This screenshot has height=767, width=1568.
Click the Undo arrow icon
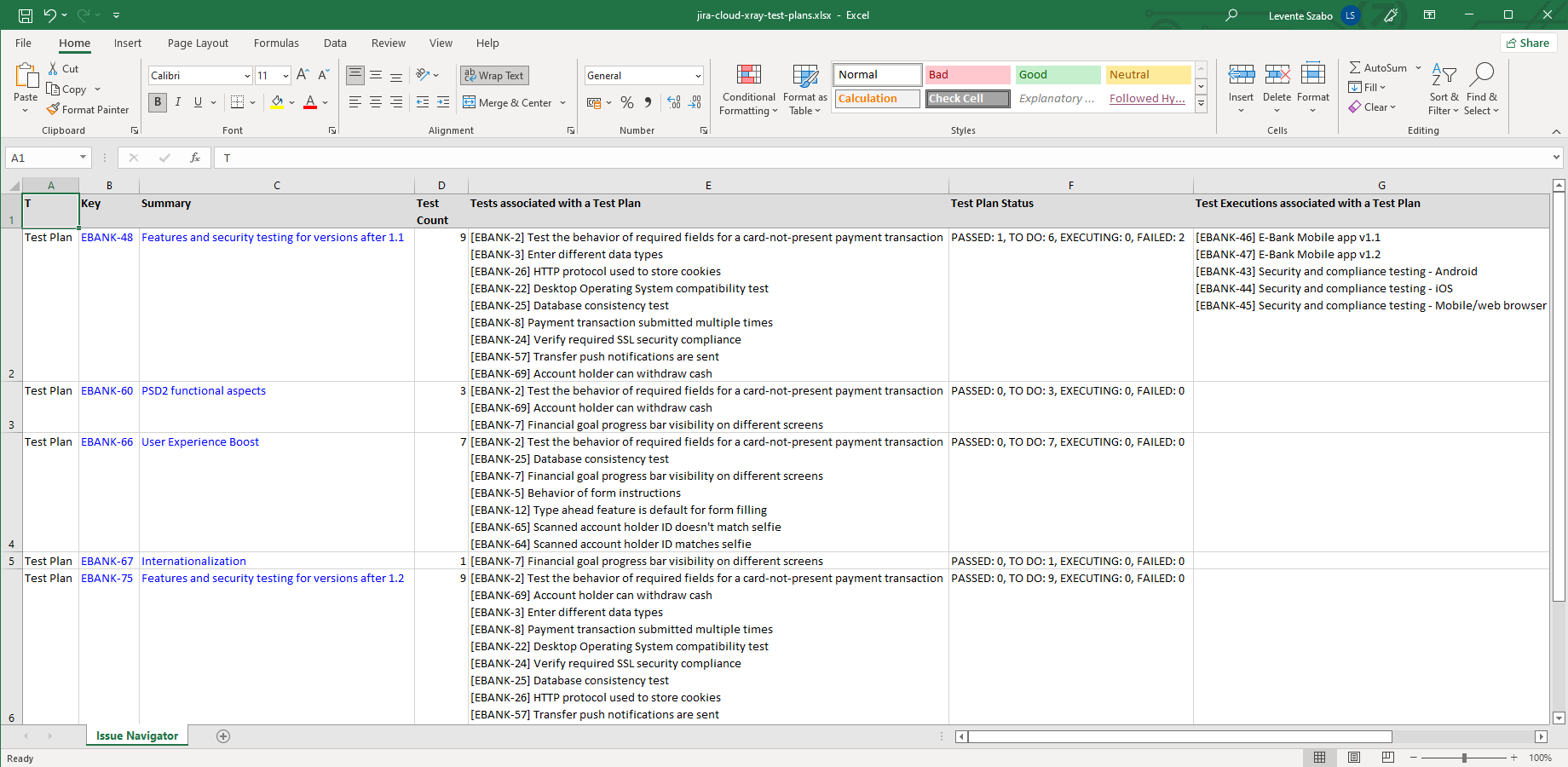pos(50,15)
